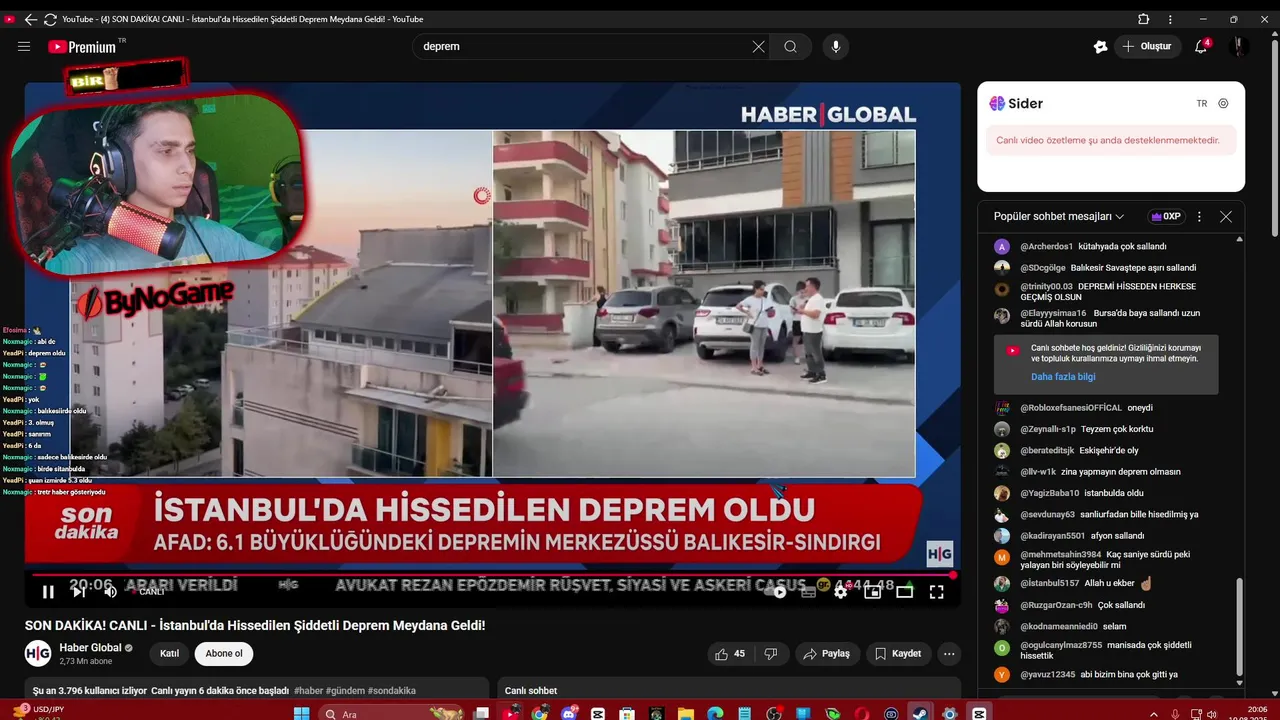Screen dimensions: 1280x720
Task: Click the #haber hashtag
Action: click(309, 691)
